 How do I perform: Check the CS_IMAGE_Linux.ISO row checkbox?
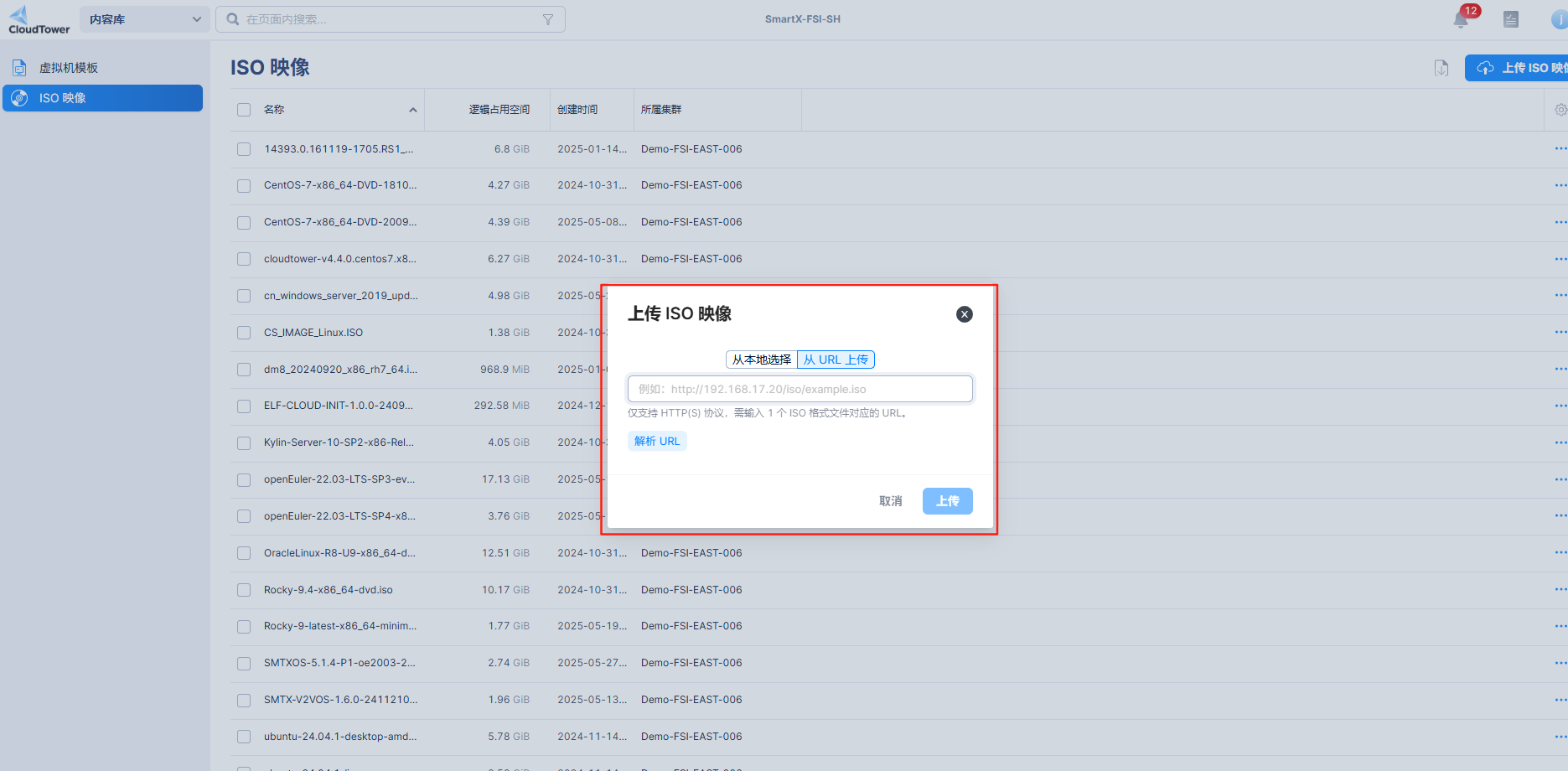(x=244, y=333)
